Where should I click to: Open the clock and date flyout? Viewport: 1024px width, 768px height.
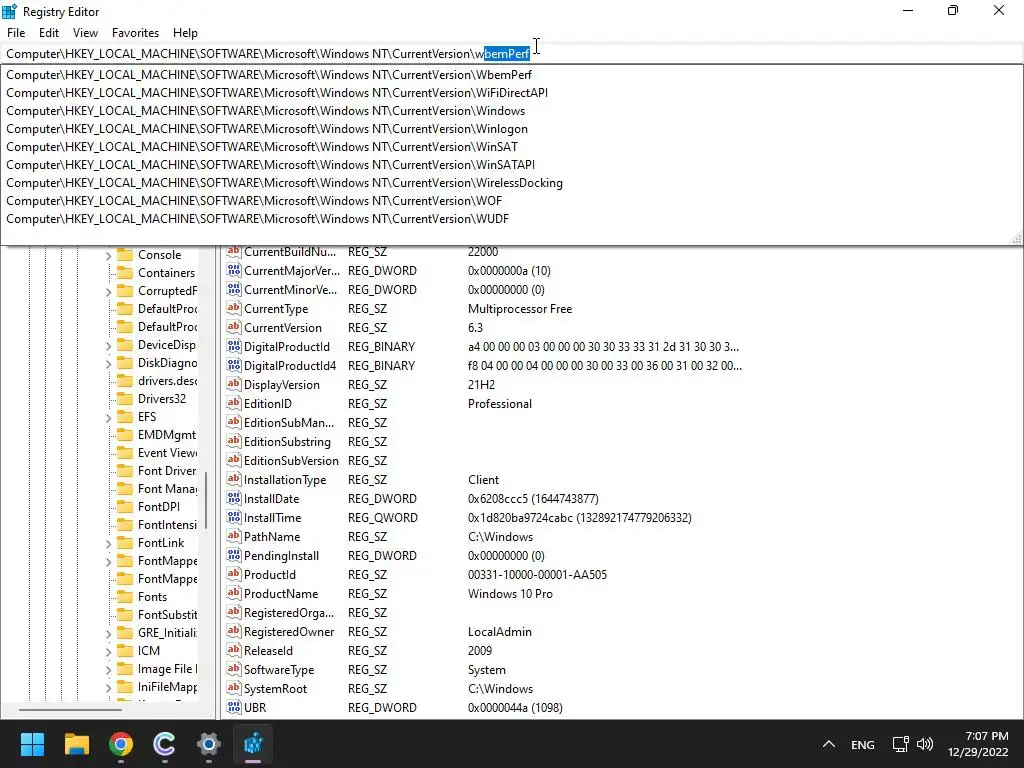click(x=978, y=744)
